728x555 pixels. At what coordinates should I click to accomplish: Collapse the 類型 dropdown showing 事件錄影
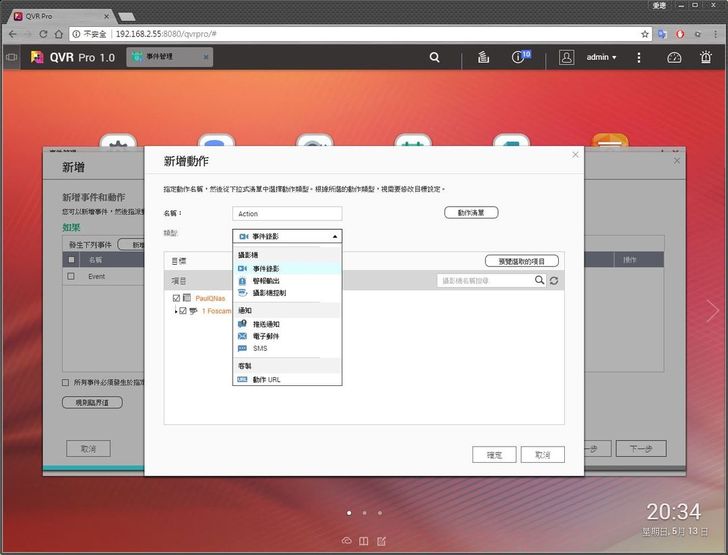click(x=288, y=236)
